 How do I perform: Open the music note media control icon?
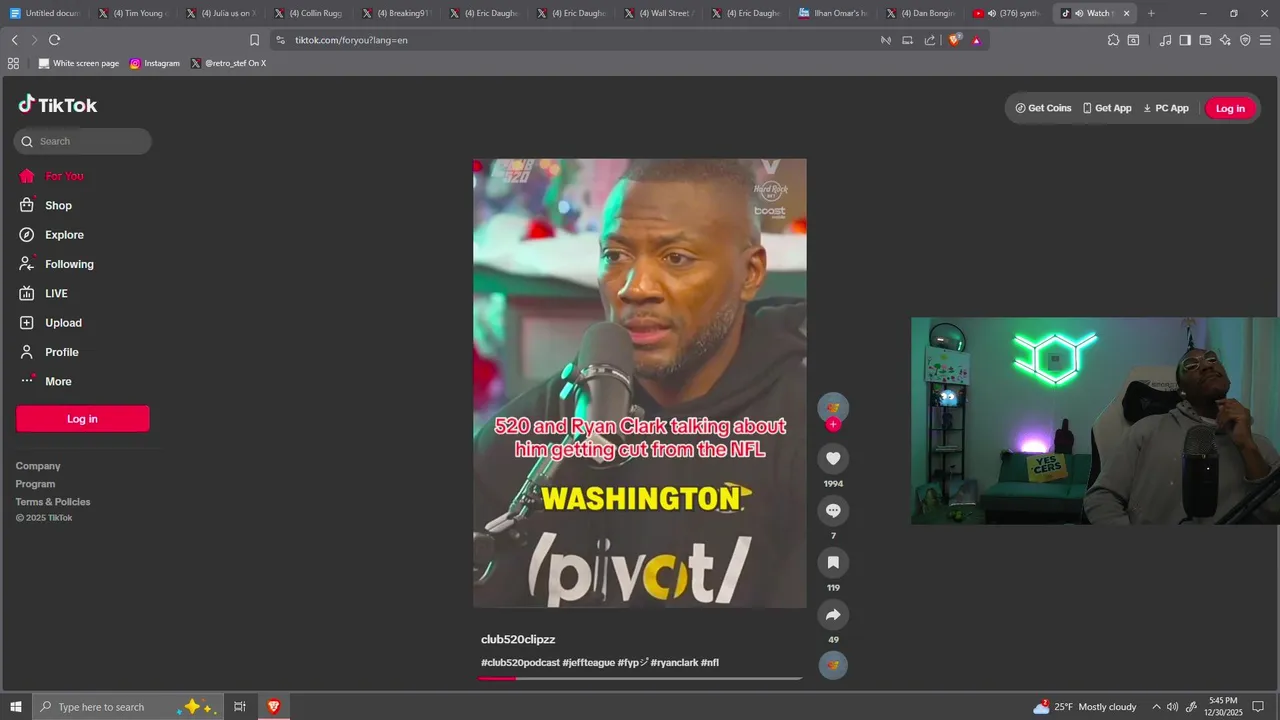pyautogui.click(x=1165, y=40)
